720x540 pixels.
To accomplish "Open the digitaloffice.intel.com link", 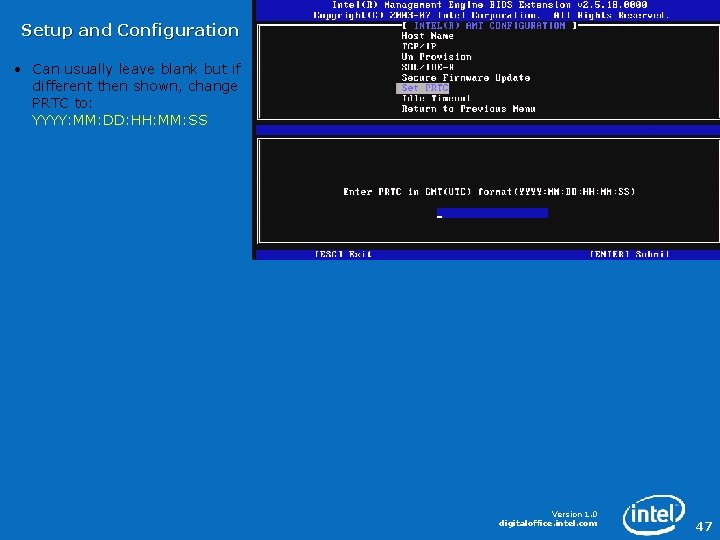I will click(548, 523).
